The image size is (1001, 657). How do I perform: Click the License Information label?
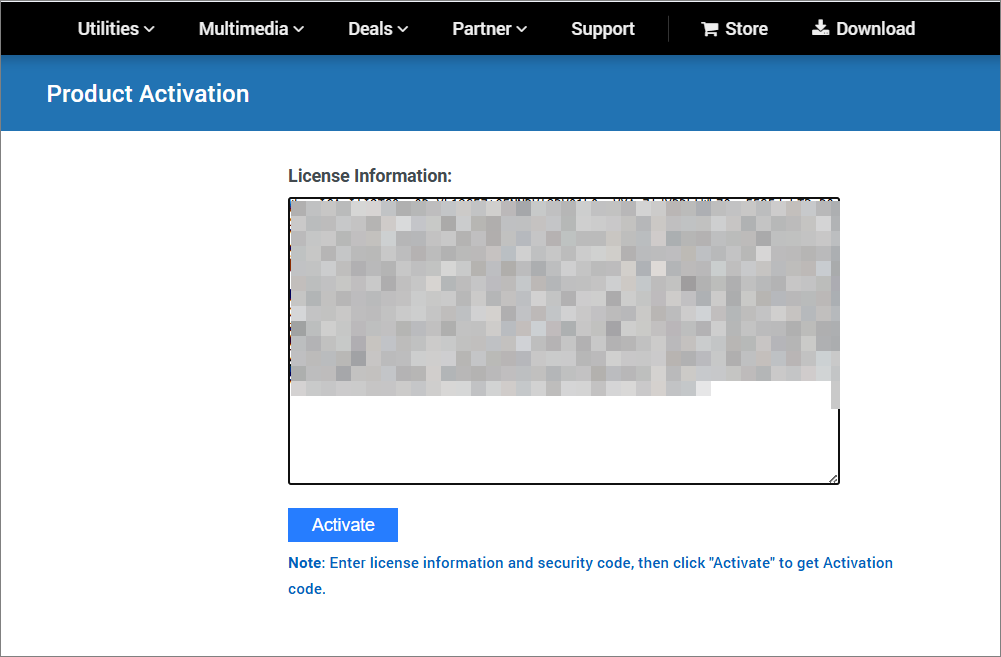click(370, 175)
